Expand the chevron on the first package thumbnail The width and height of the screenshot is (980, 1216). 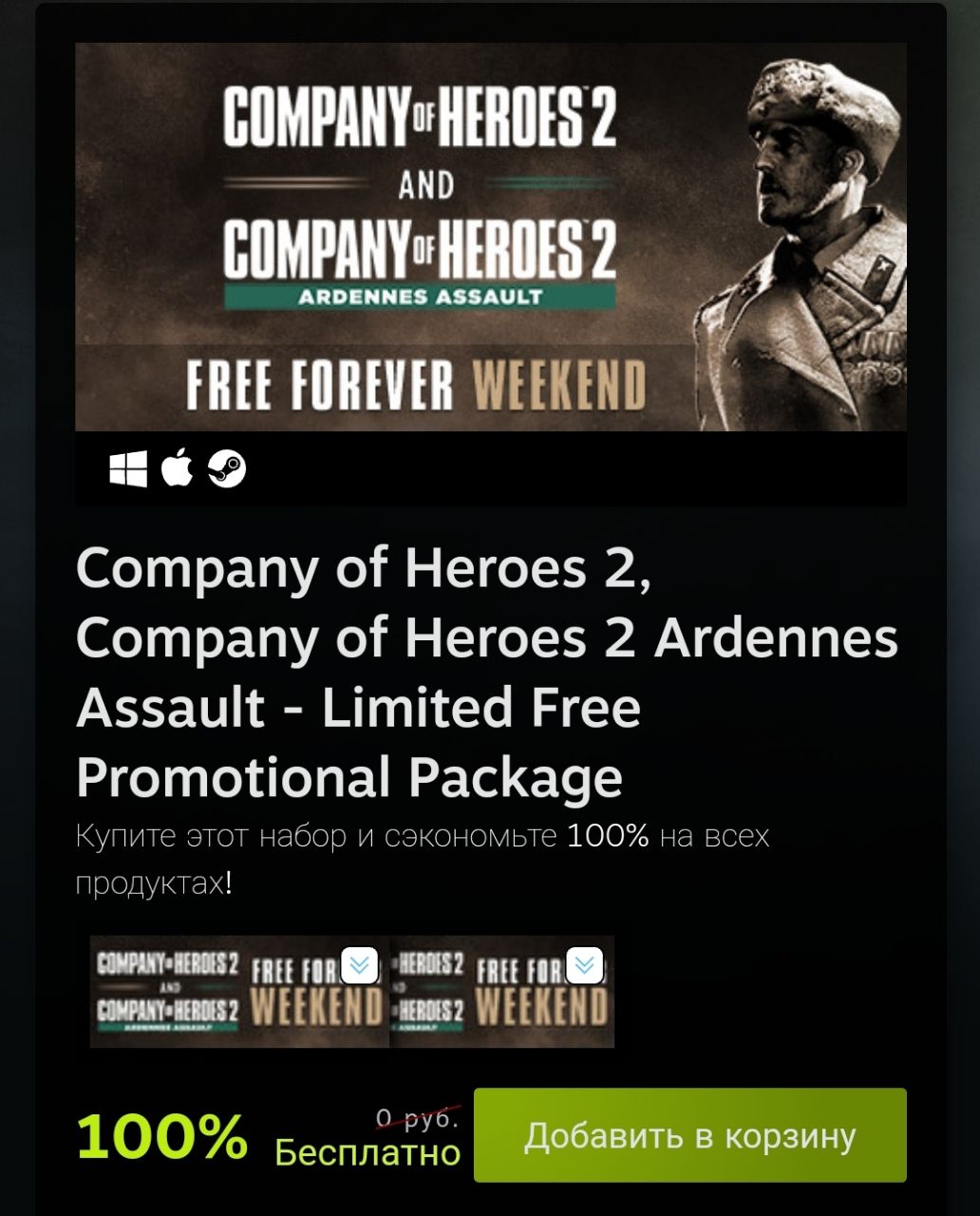[x=360, y=964]
